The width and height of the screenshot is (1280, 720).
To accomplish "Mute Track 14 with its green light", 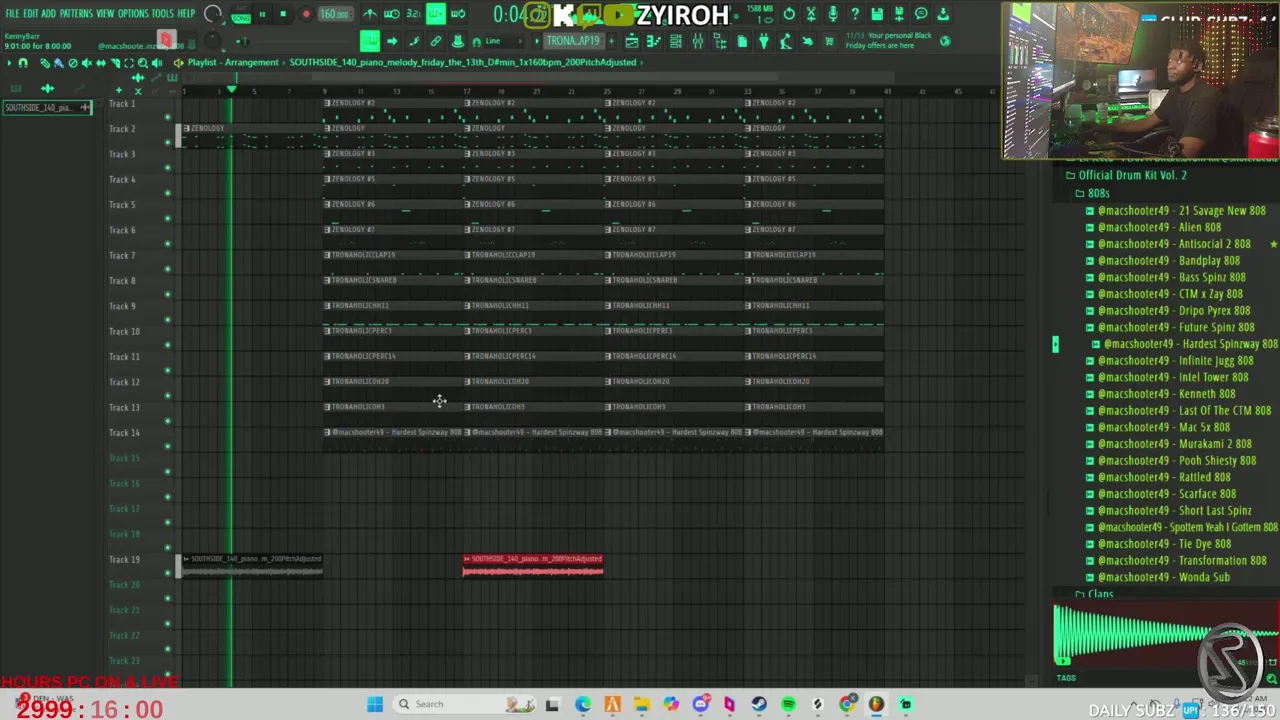I will click(x=168, y=446).
